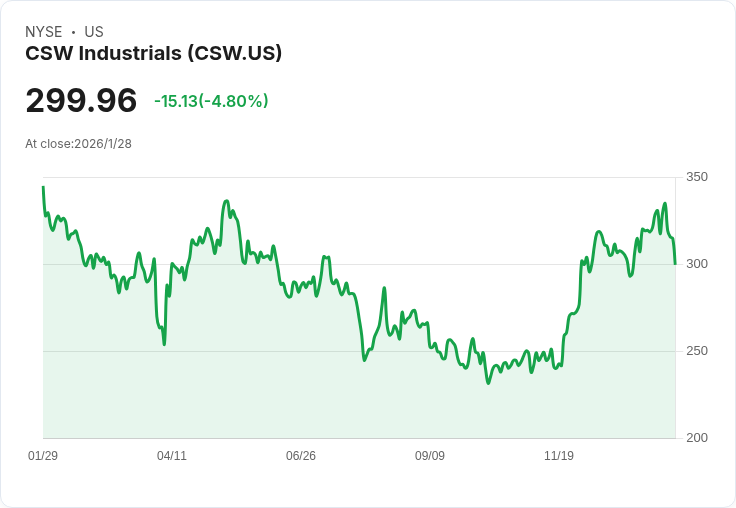Click the 299.96 closing price
Viewport: 736px width, 508px height.
tap(81, 101)
